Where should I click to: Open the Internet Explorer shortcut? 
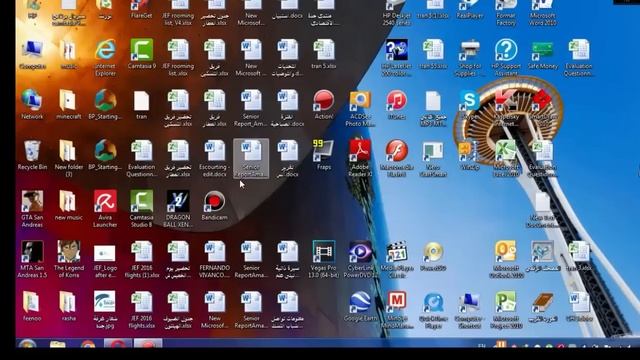[105, 58]
